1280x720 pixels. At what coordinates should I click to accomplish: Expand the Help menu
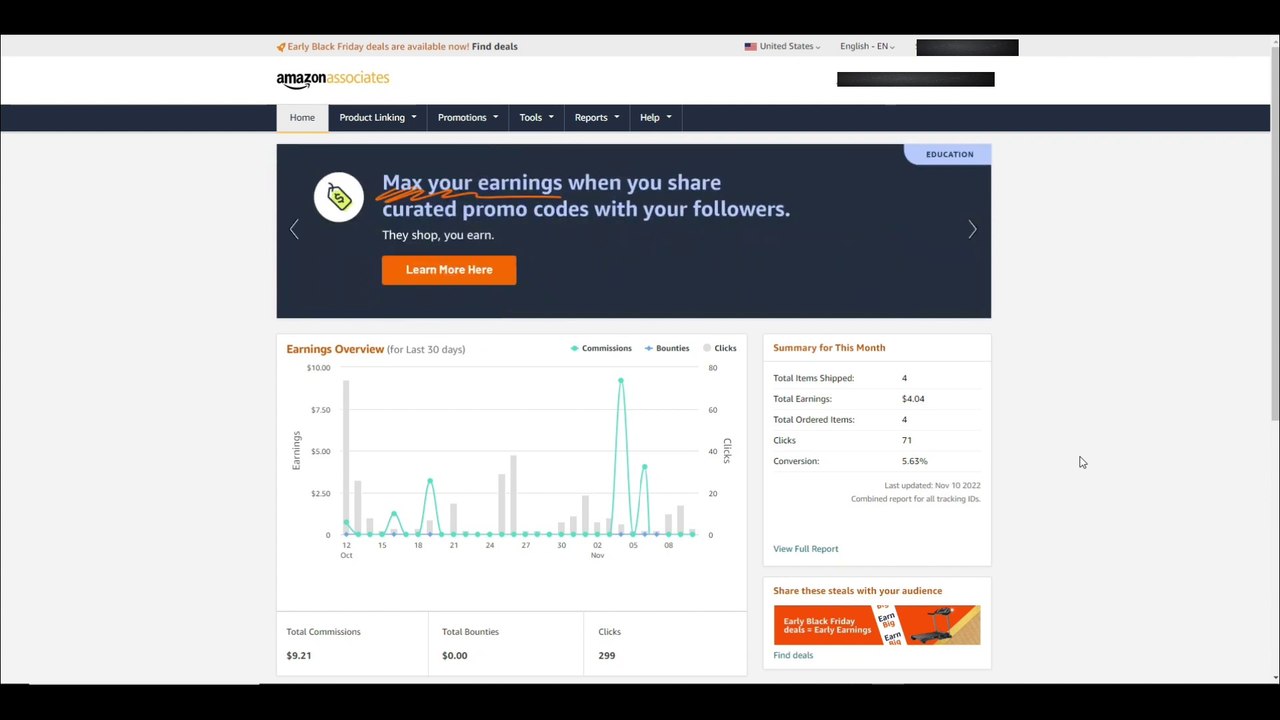tap(656, 118)
